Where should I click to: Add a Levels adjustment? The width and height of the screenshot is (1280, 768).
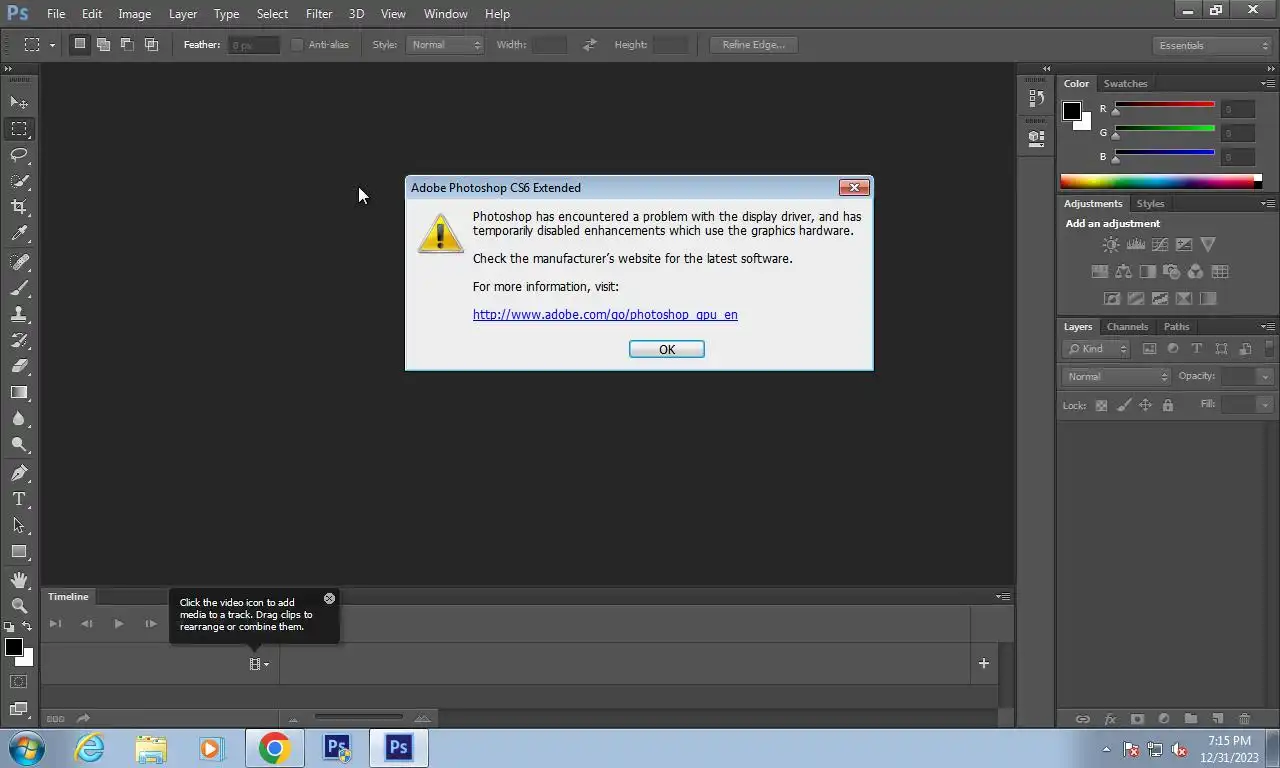tap(1135, 245)
